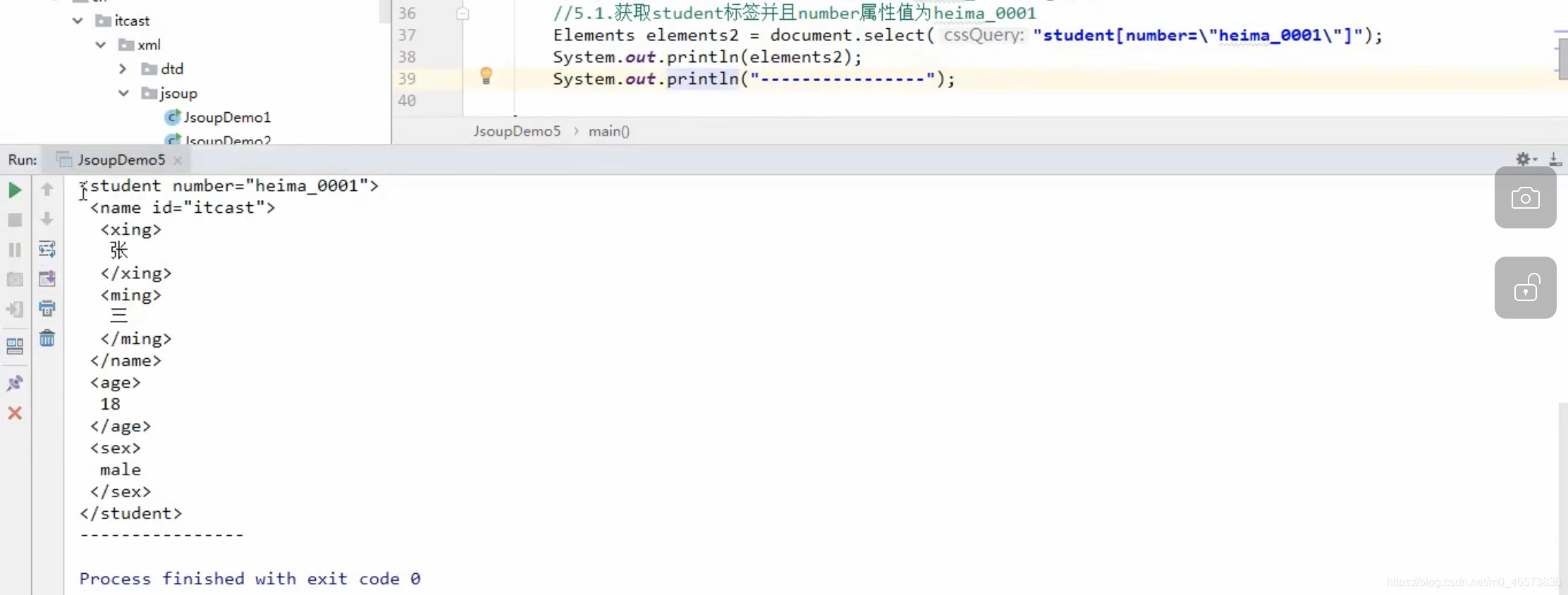Image resolution: width=1568 pixels, height=595 pixels.
Task: Collapse the jsoup folder chevron
Action: point(124,93)
